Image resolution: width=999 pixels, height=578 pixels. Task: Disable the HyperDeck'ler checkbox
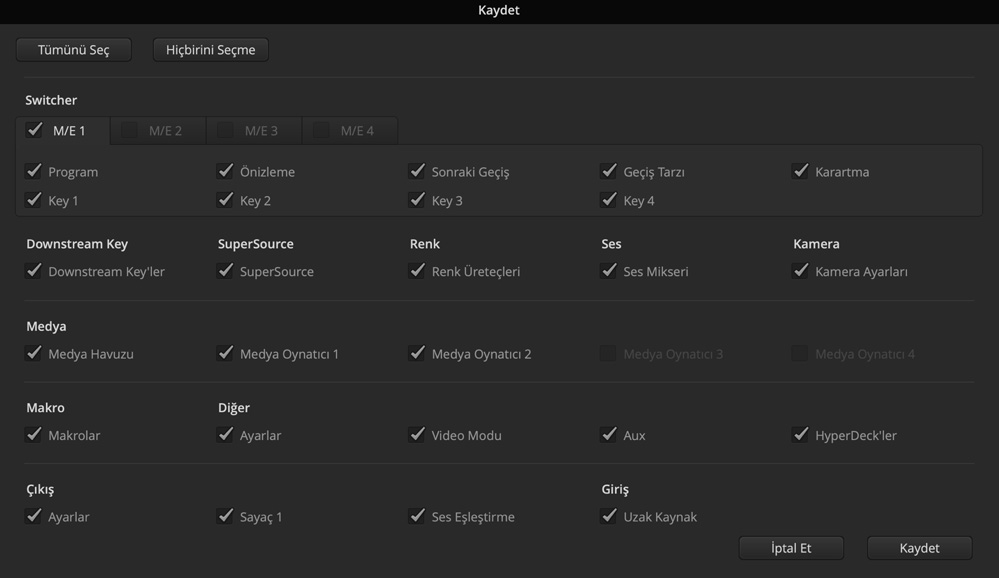point(801,435)
